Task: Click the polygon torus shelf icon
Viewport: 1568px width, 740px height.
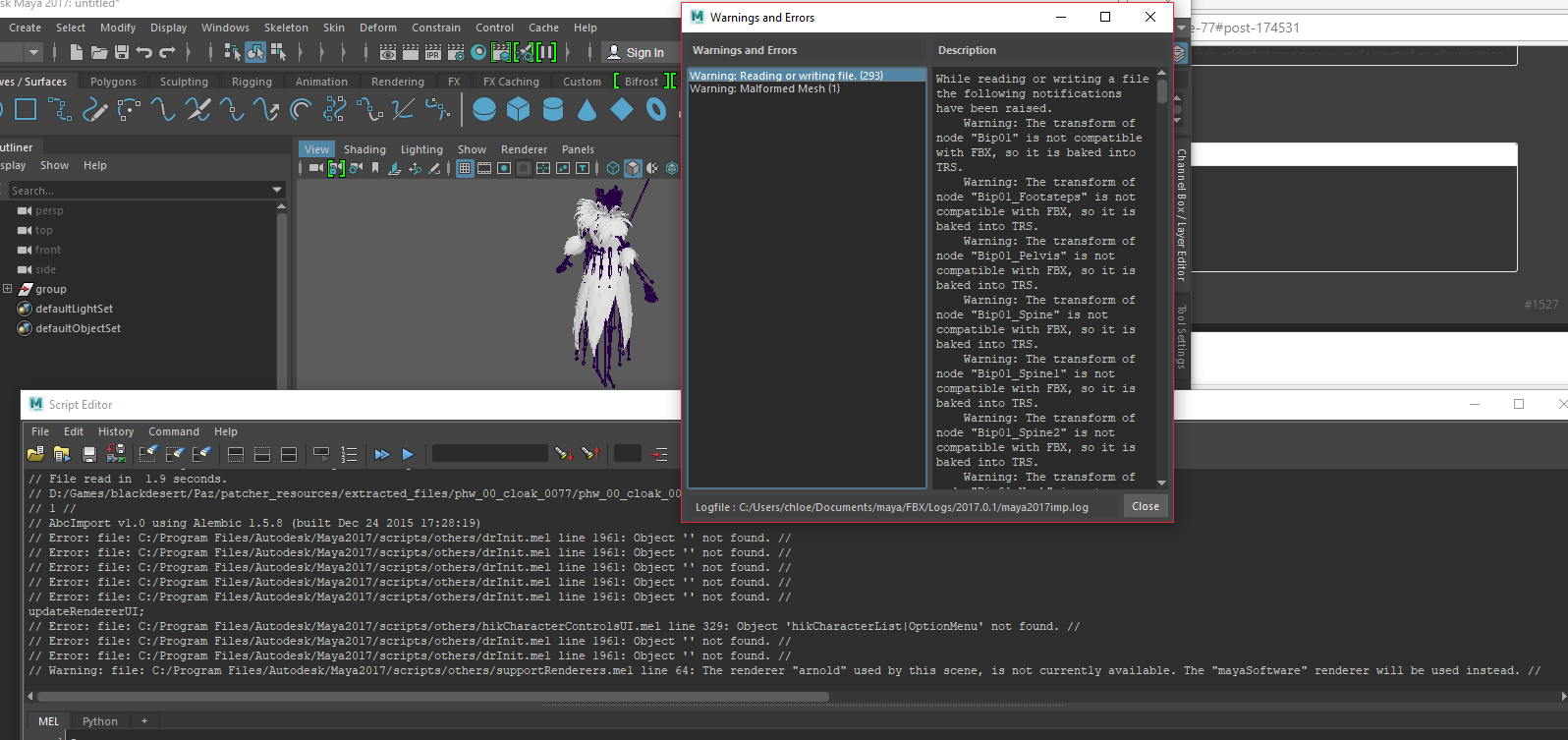Action: (655, 109)
